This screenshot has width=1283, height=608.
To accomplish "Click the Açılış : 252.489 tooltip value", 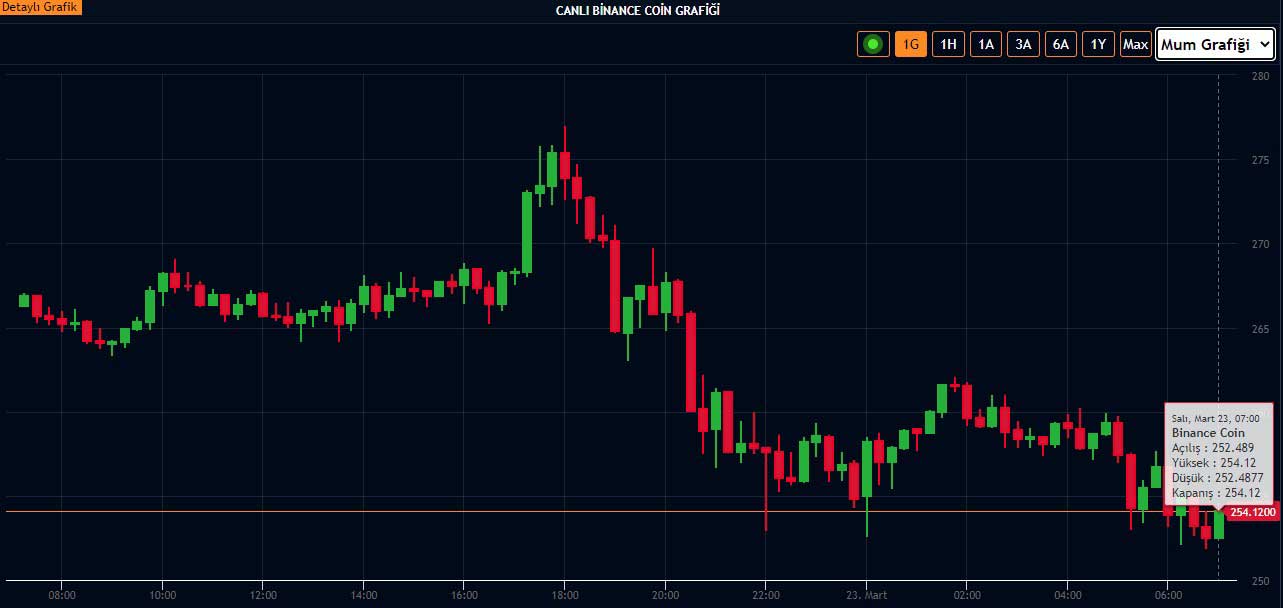I will [x=1212, y=447].
